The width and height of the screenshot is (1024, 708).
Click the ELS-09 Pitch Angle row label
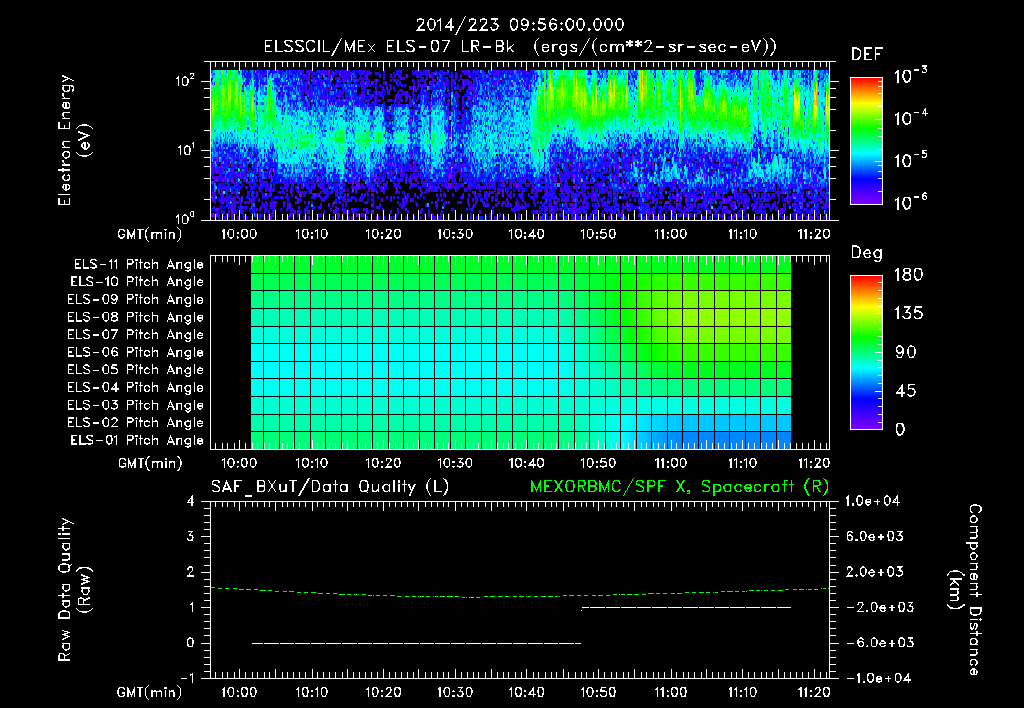coord(136,300)
